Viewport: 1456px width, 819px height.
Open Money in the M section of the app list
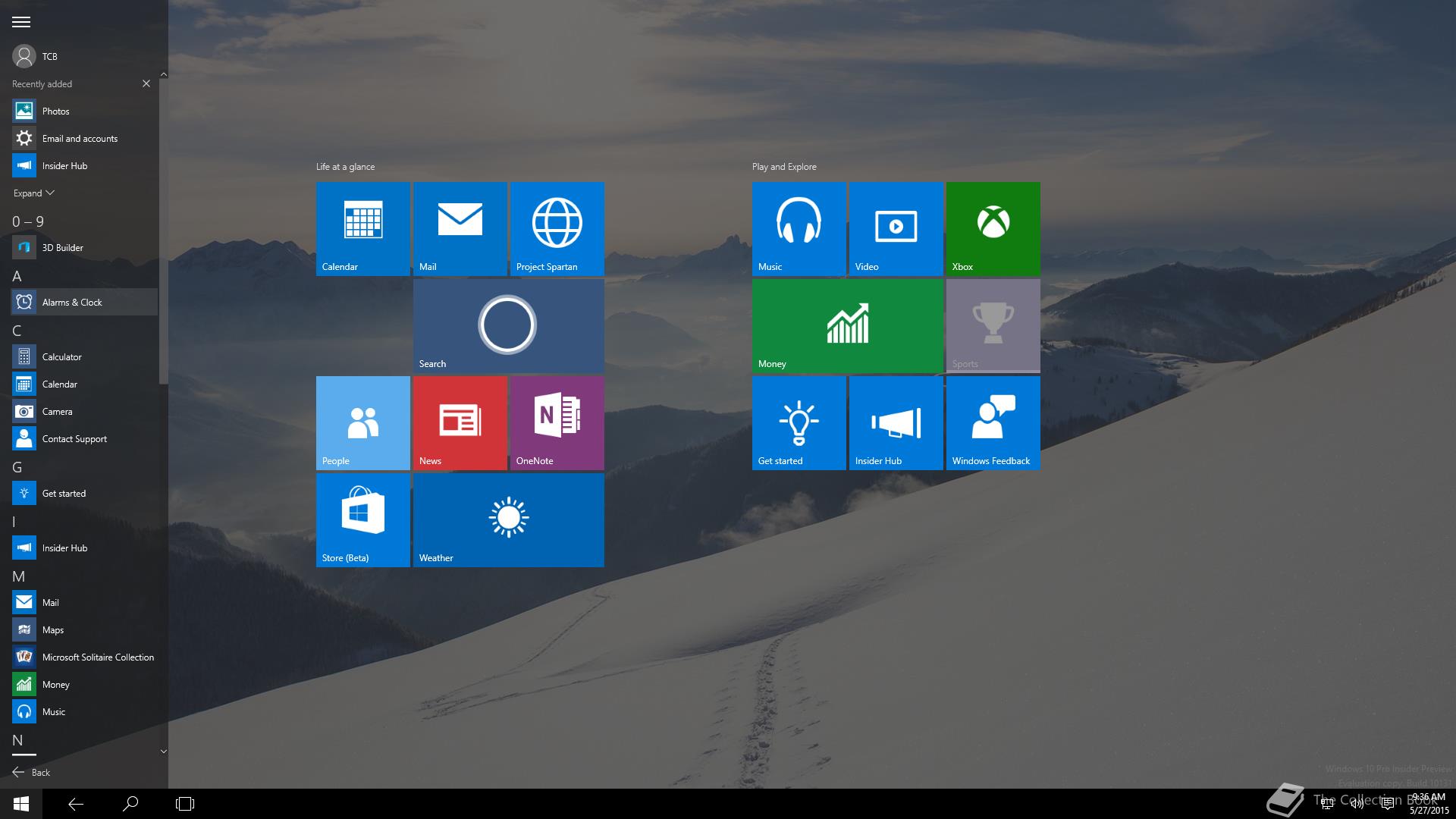coord(84,684)
